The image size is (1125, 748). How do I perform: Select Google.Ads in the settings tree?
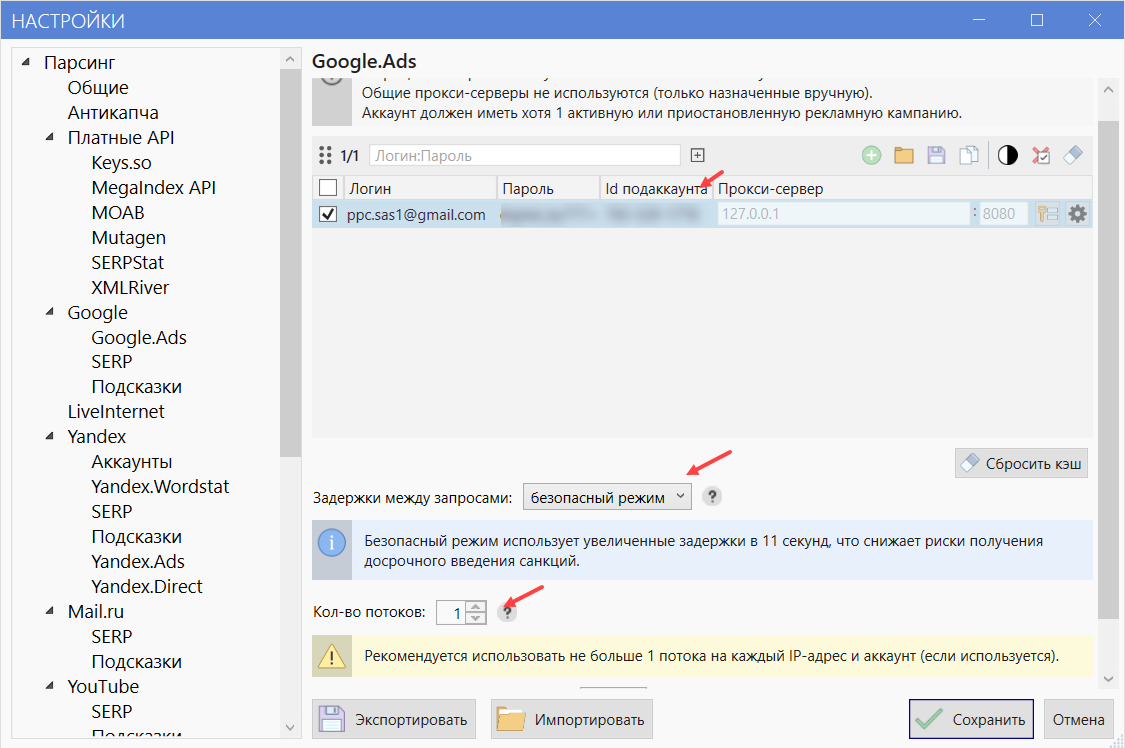(139, 338)
